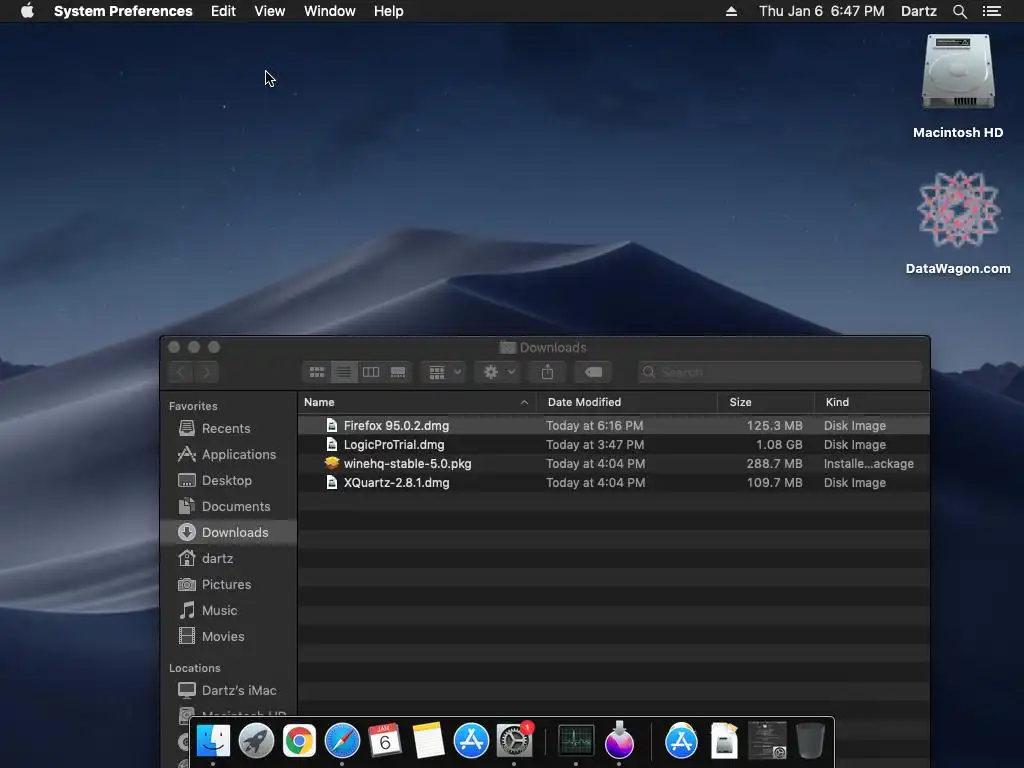
Task: Open the group-by dropdown in toolbar
Action: coord(444,372)
